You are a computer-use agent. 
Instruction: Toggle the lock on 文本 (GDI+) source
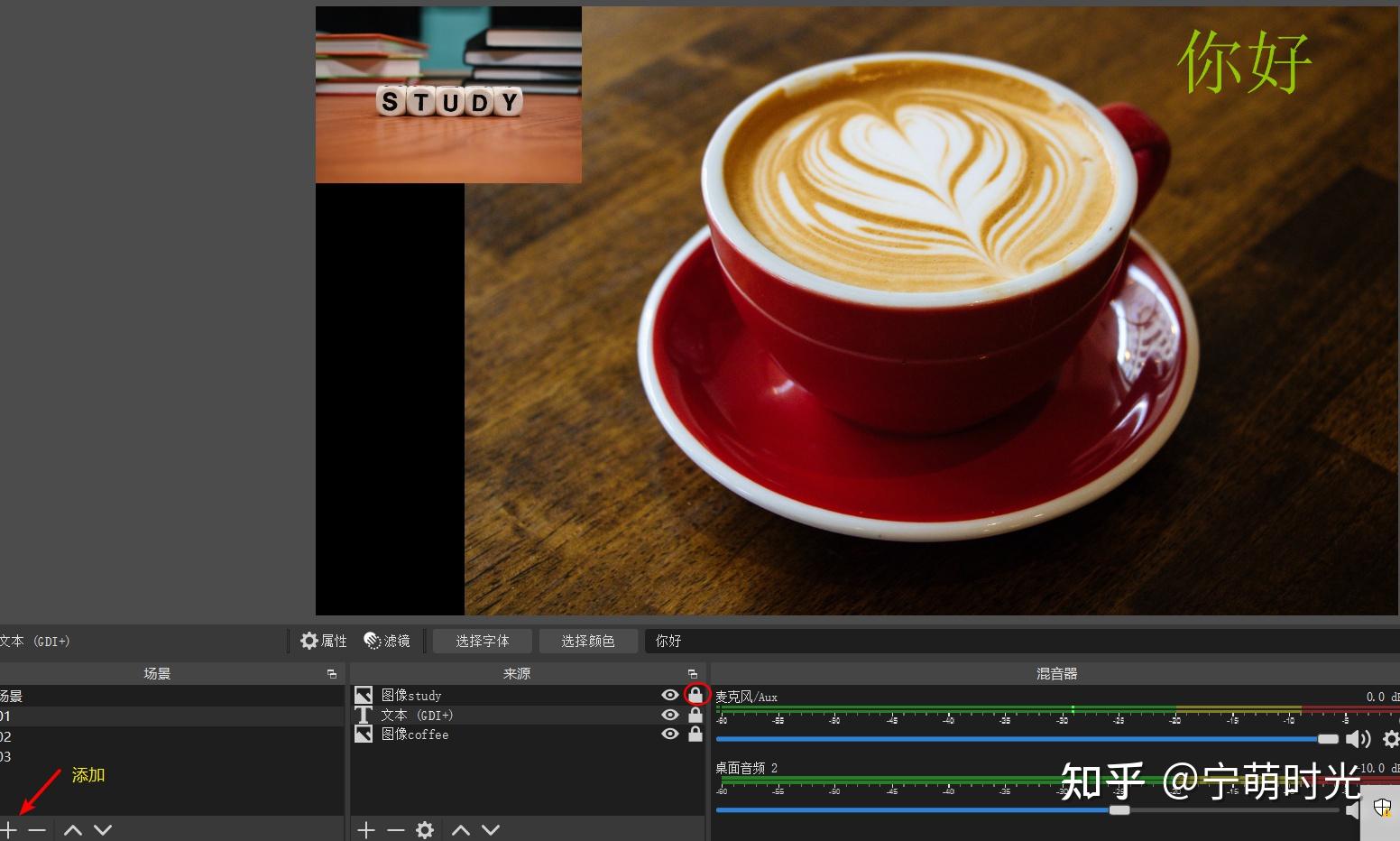pos(695,715)
